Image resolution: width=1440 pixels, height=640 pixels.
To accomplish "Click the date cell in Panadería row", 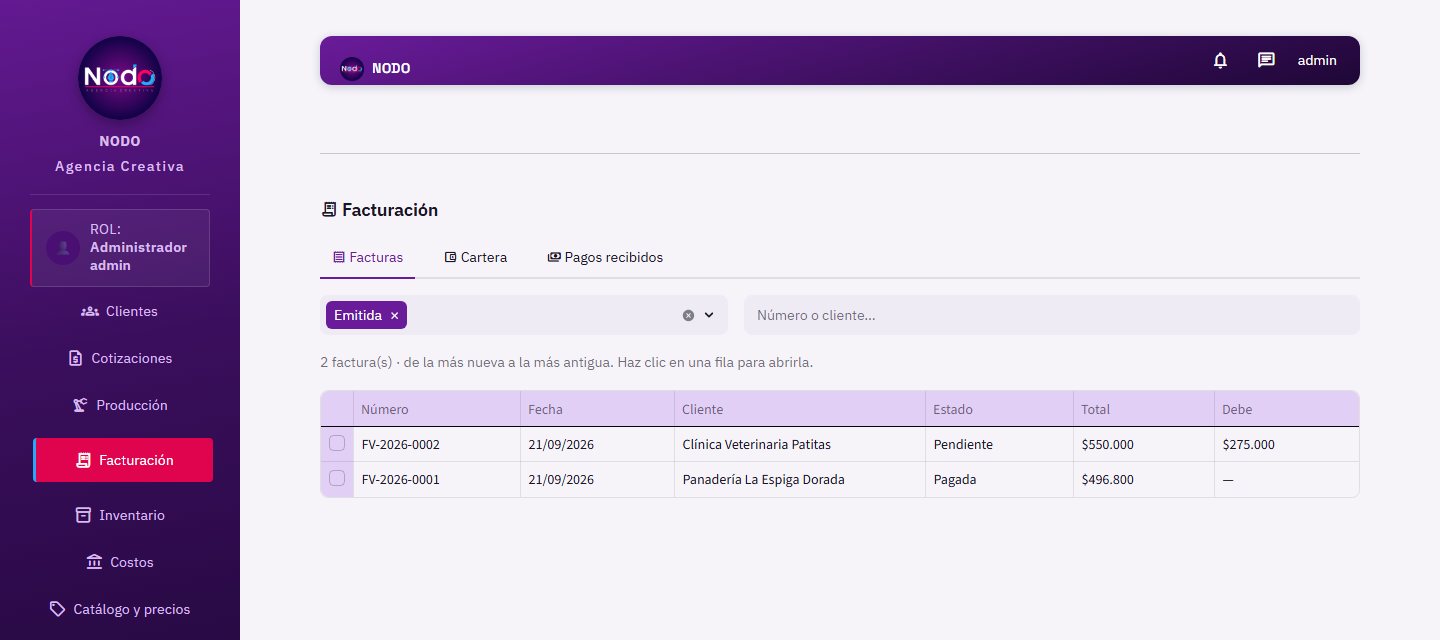I will (597, 479).
